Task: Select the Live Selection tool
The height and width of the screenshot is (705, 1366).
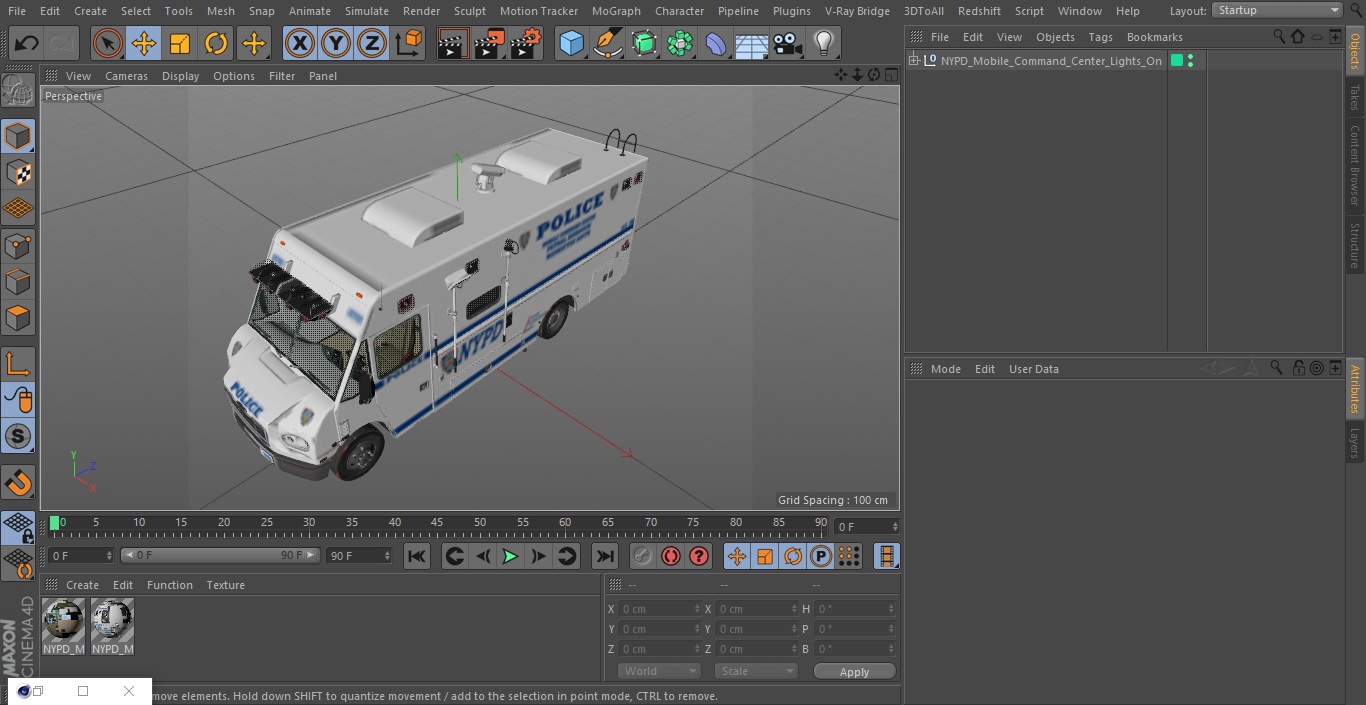Action: click(x=108, y=43)
